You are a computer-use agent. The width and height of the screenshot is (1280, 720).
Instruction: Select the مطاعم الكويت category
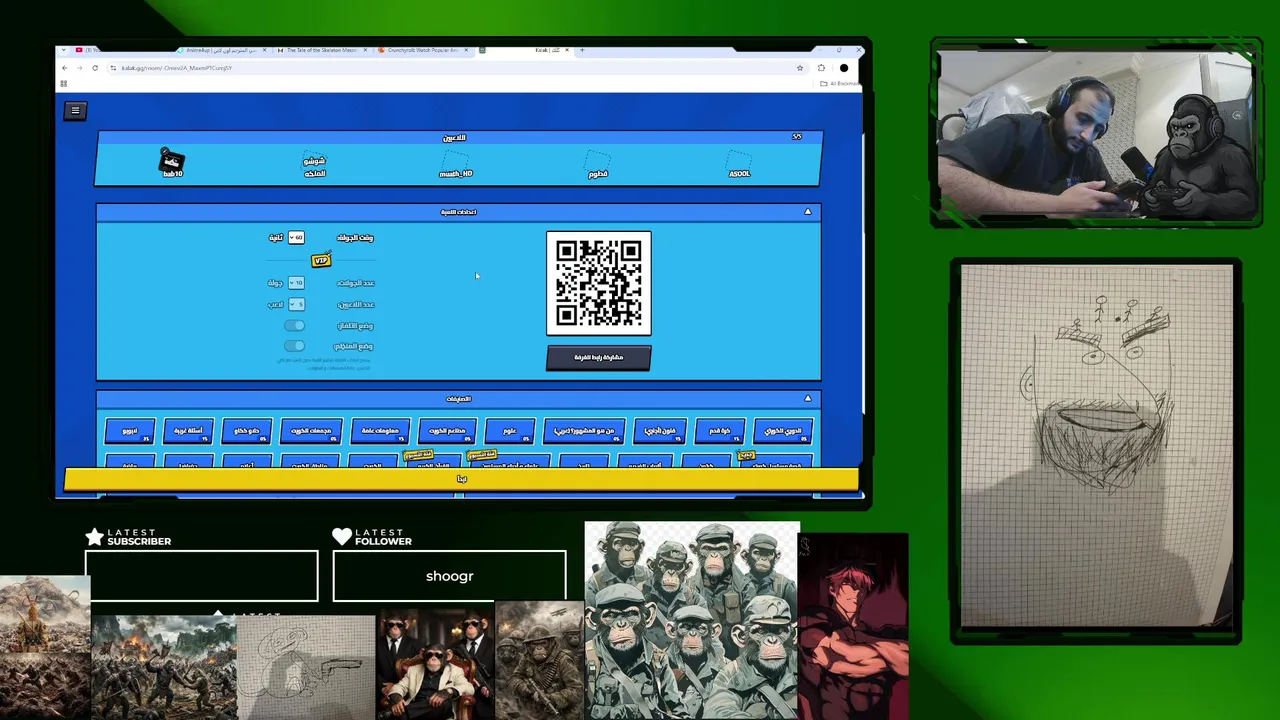pyautogui.click(x=447, y=431)
